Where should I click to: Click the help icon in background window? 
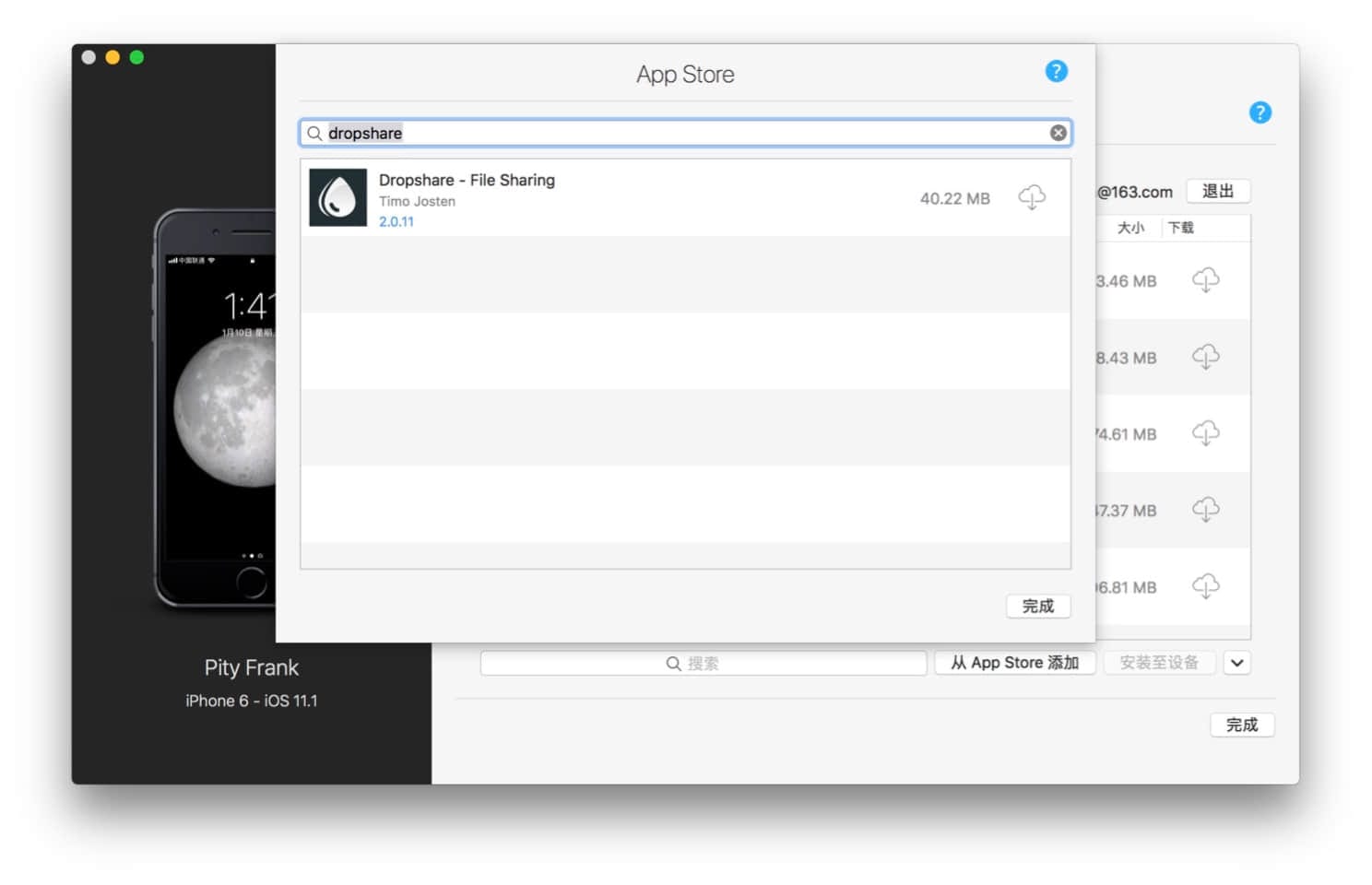point(1260,112)
